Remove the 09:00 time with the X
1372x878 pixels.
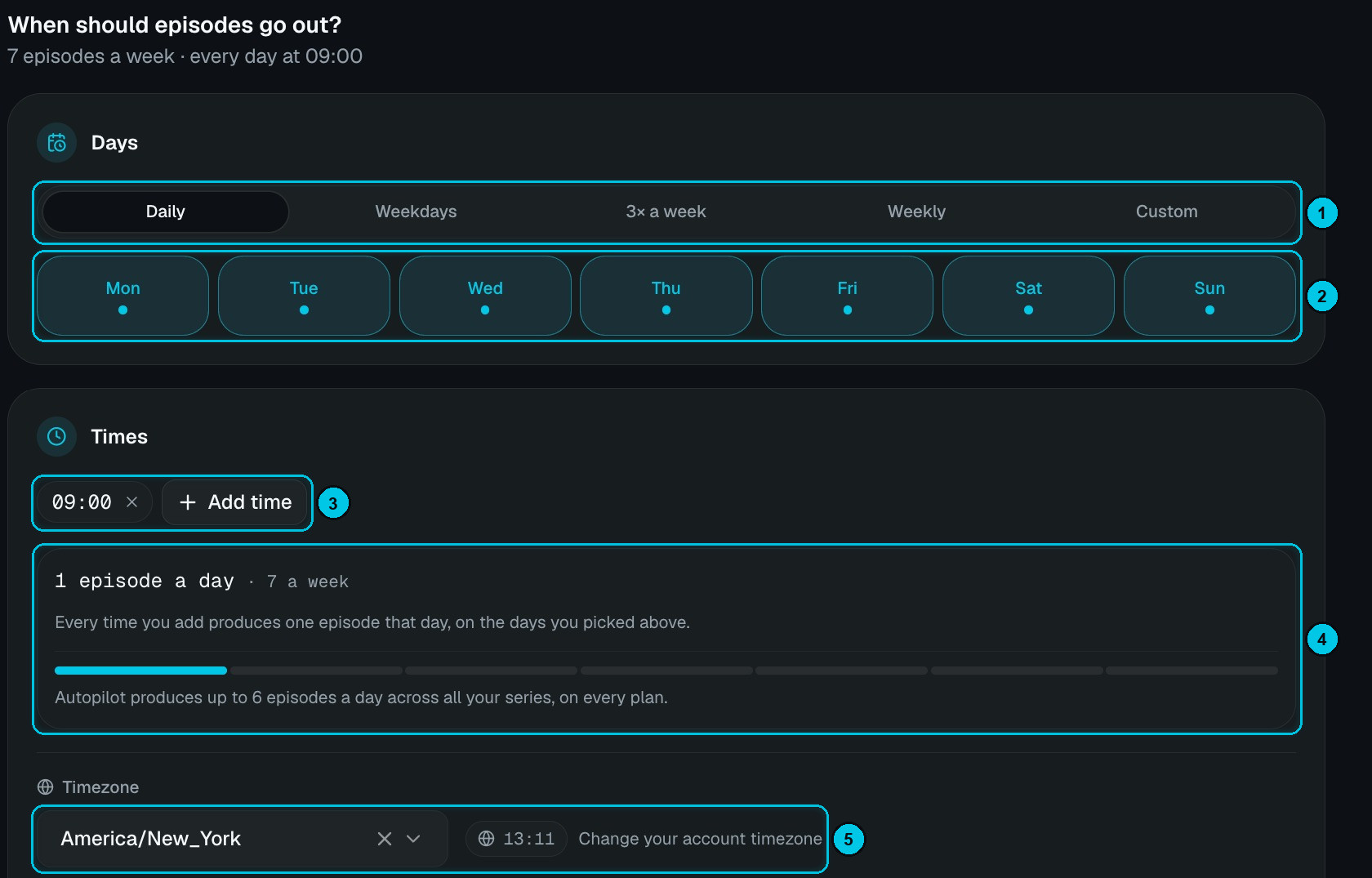[x=131, y=501]
